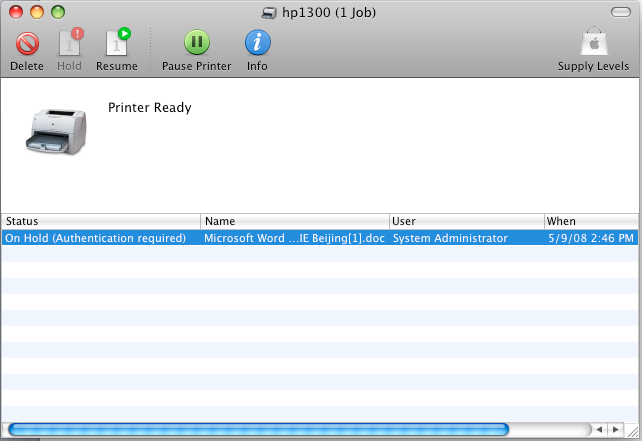
Task: Close the hp1300 window with the red button
Action: click(x=16, y=12)
